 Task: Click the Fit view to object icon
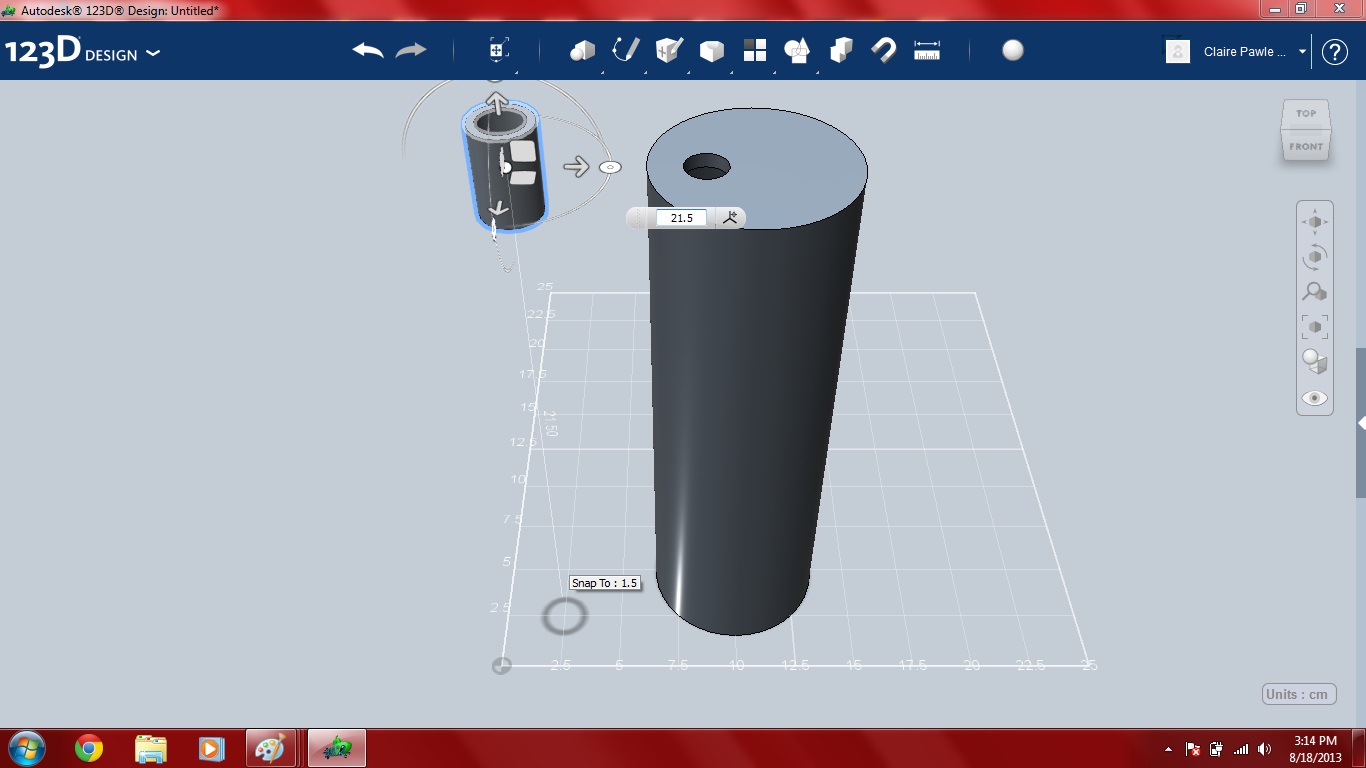pos(1315,326)
